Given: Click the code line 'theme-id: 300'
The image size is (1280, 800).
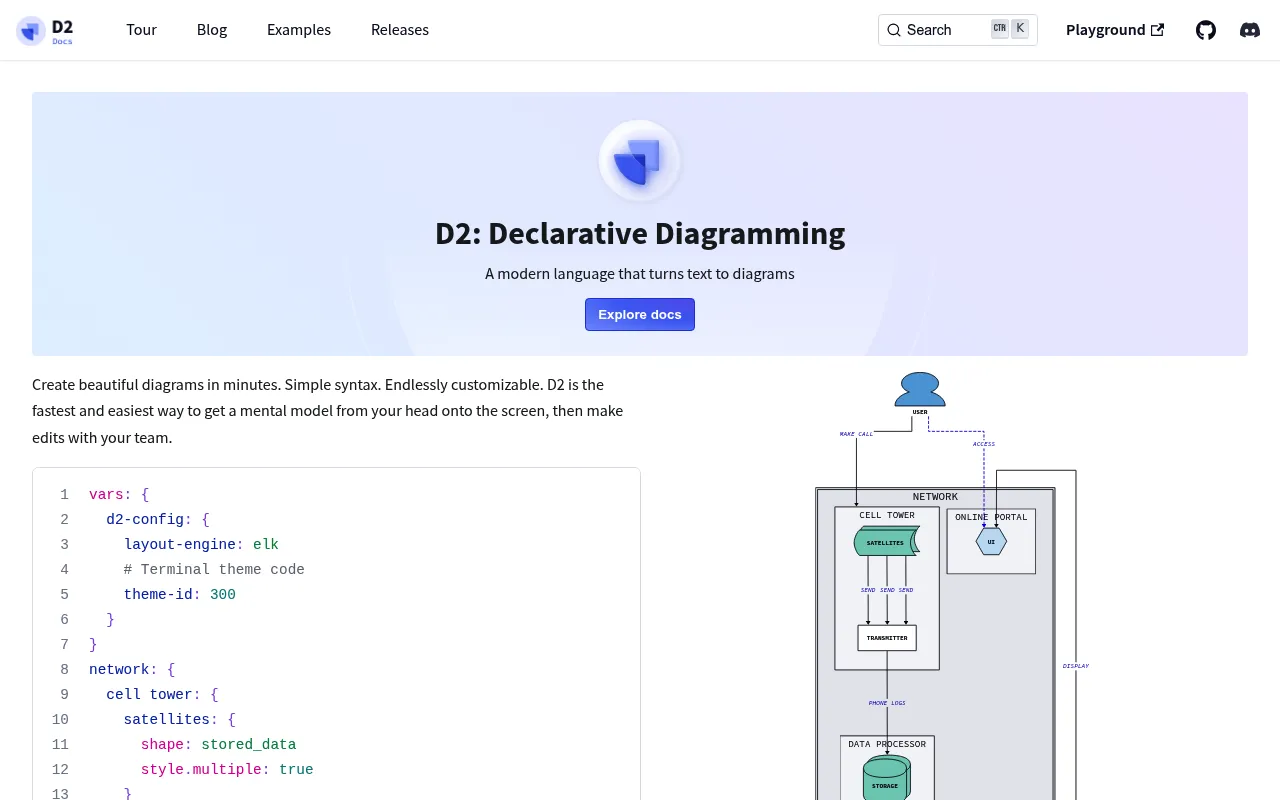Looking at the screenshot, I should [180, 594].
